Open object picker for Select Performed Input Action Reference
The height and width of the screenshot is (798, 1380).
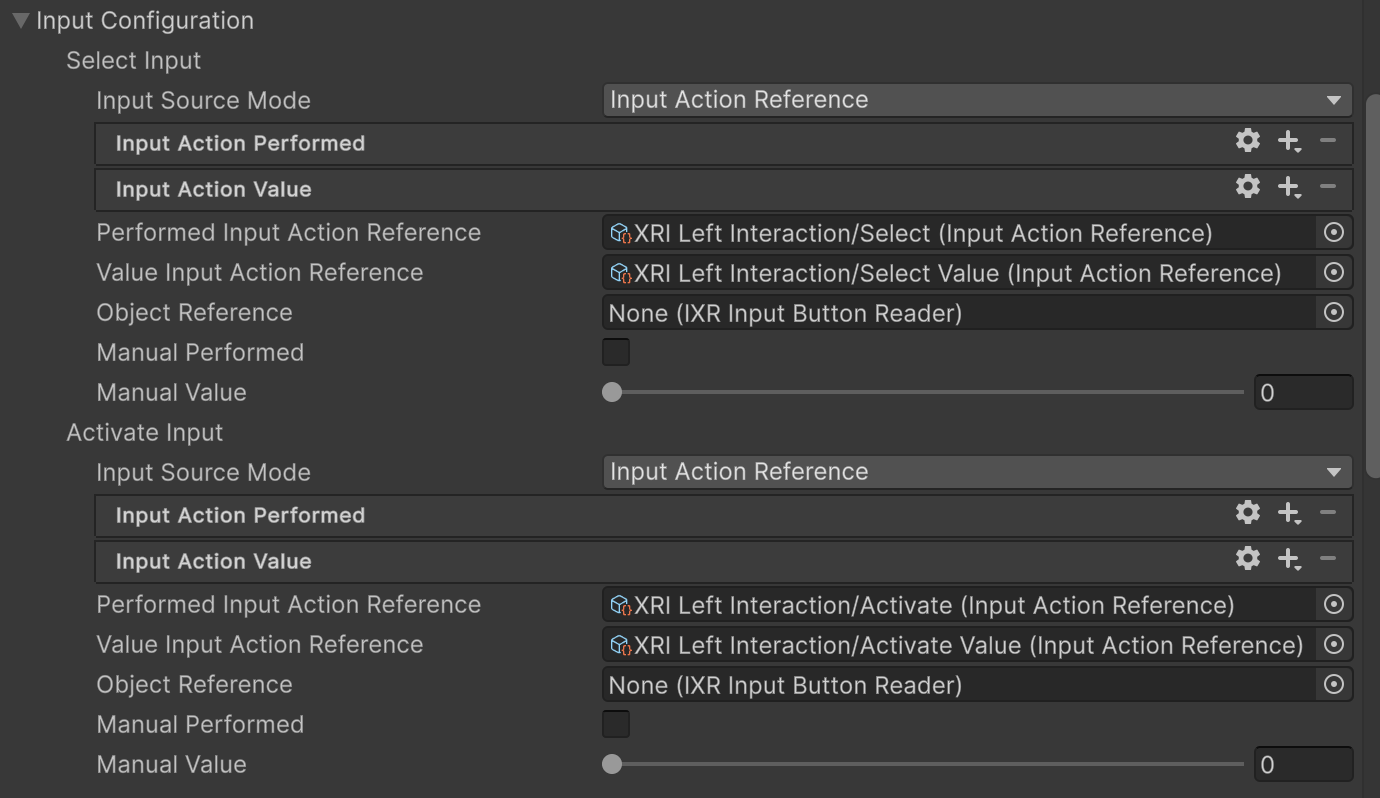[1333, 233]
